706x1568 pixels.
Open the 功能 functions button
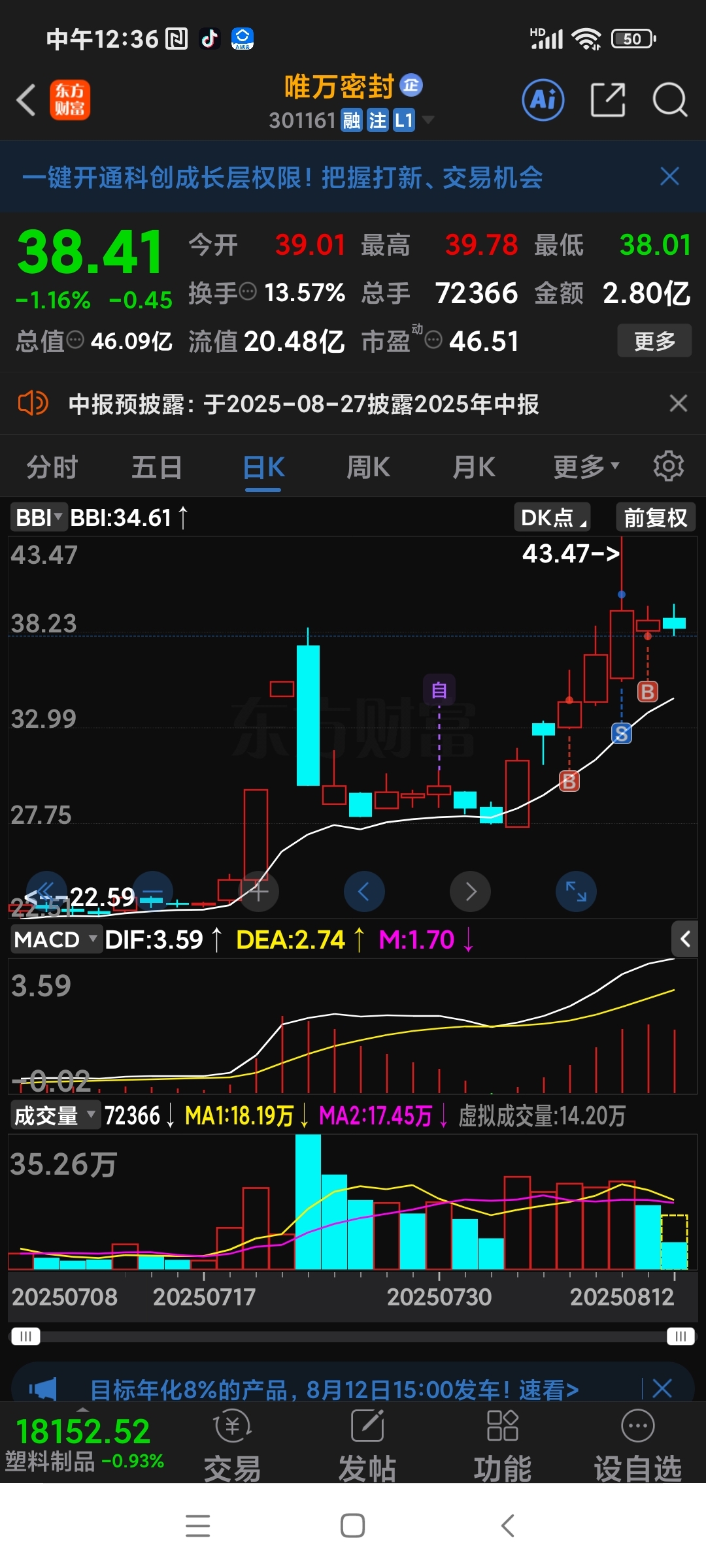coord(503,1445)
